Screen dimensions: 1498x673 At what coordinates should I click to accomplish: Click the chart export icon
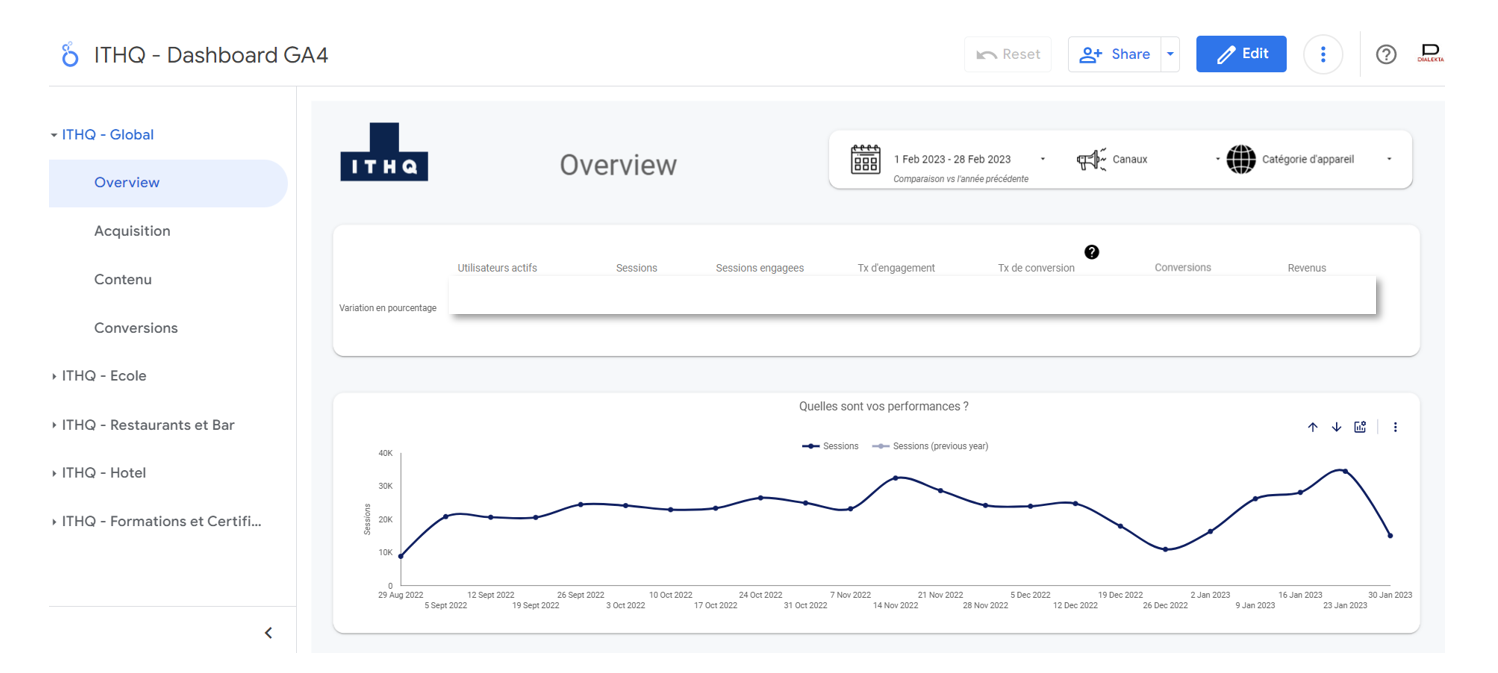[1360, 427]
